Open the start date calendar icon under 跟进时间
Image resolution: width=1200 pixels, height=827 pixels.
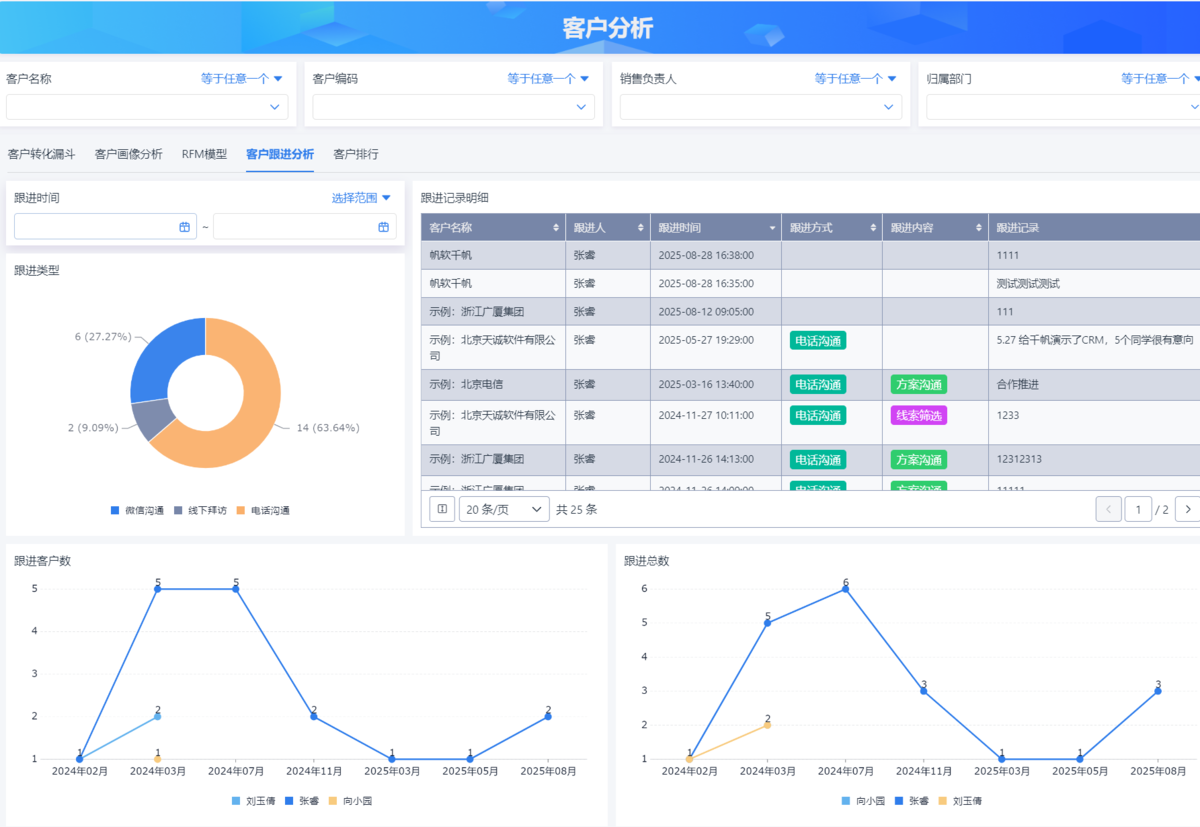coord(184,227)
